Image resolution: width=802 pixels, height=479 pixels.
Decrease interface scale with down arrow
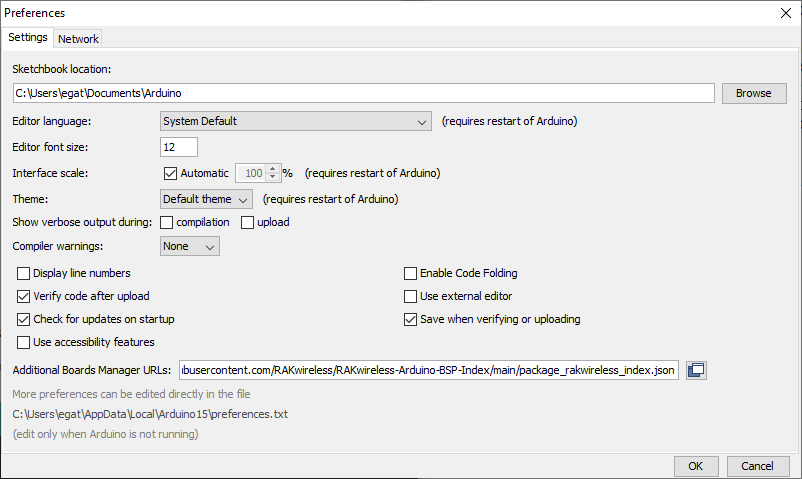click(x=273, y=177)
